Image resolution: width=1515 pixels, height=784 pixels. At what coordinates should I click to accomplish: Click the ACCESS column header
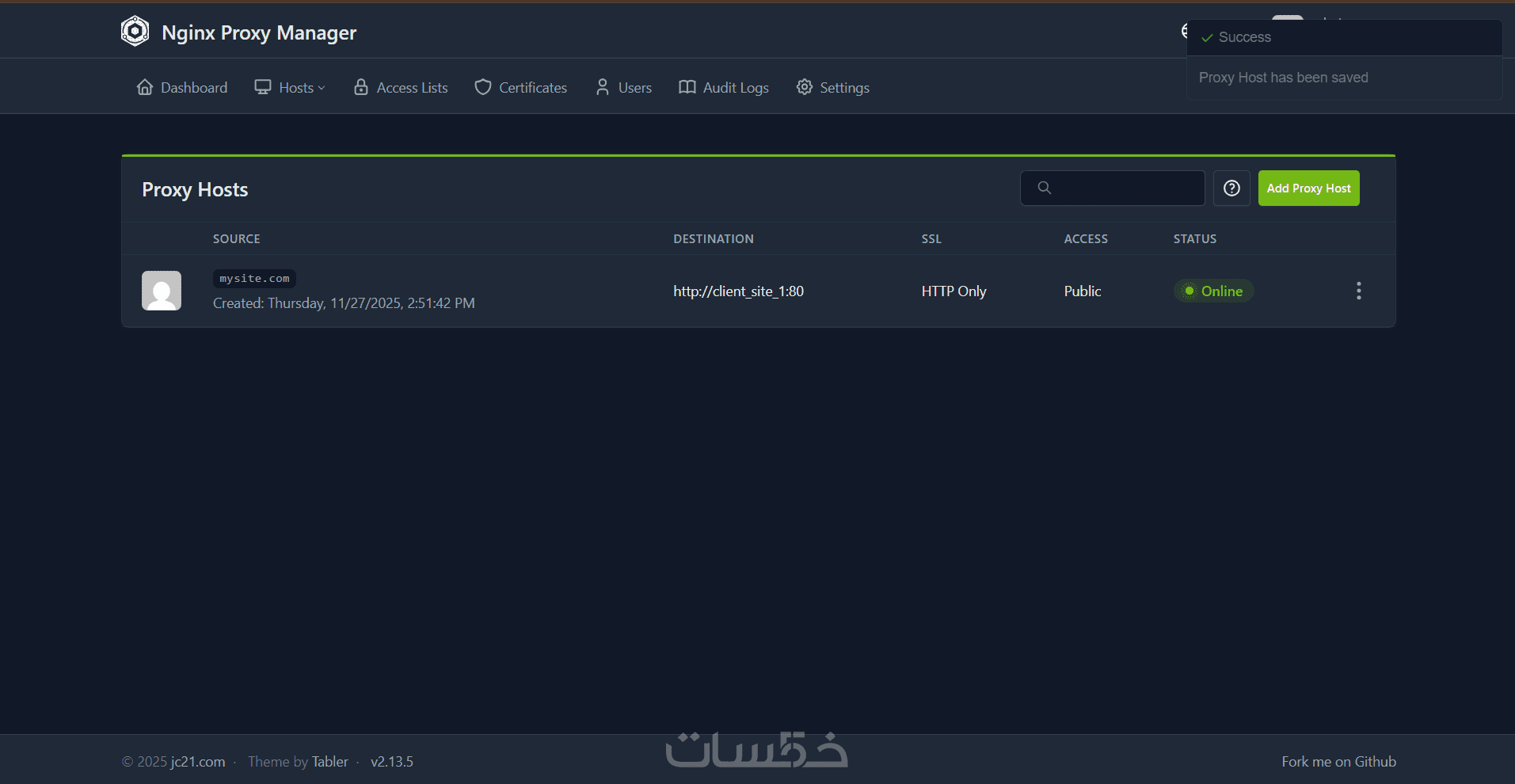click(x=1086, y=238)
